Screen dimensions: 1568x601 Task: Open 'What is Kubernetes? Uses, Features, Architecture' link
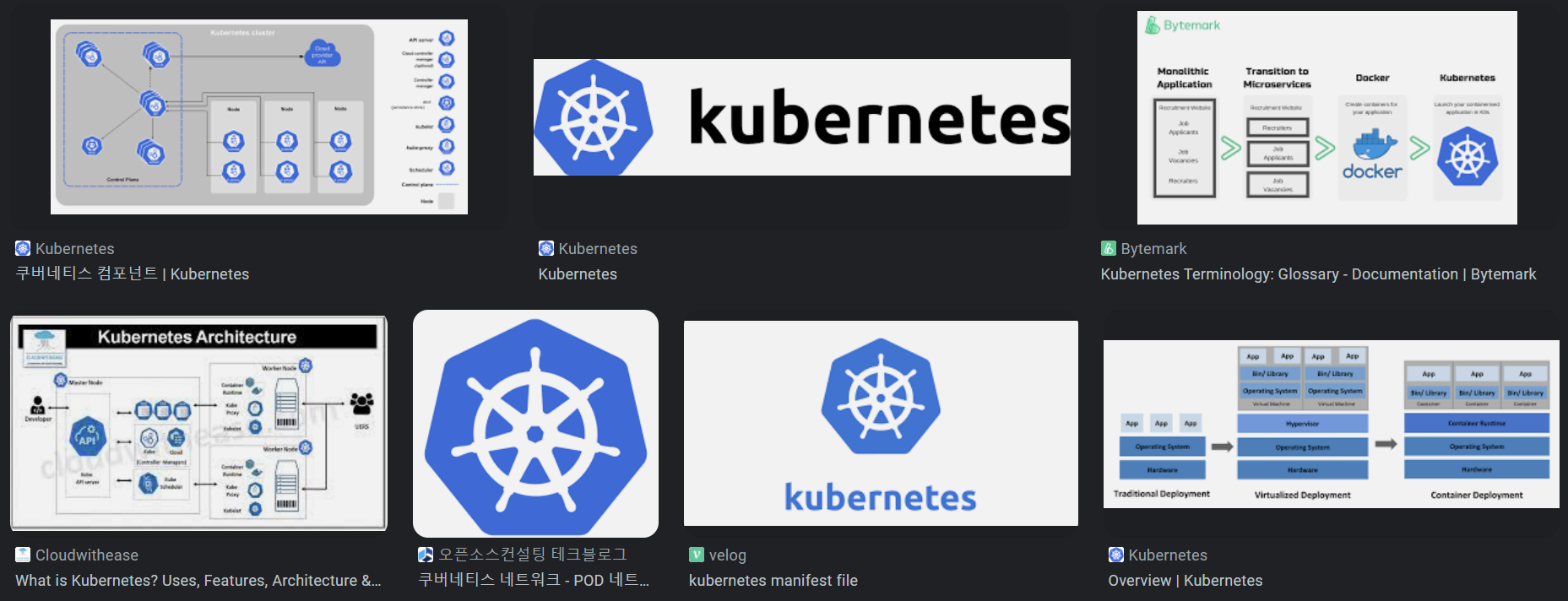coord(198,581)
